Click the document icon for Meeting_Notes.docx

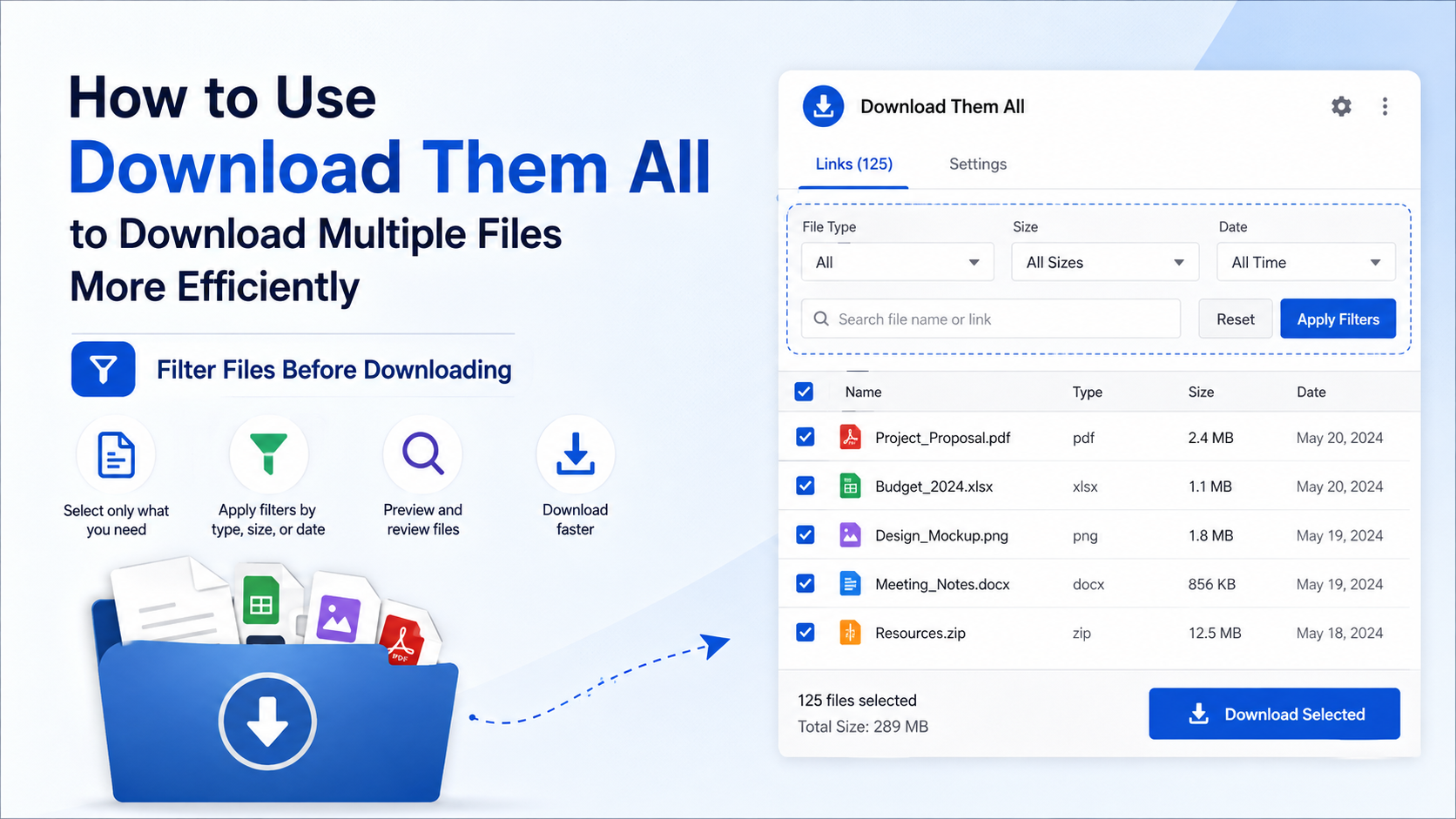click(x=850, y=583)
